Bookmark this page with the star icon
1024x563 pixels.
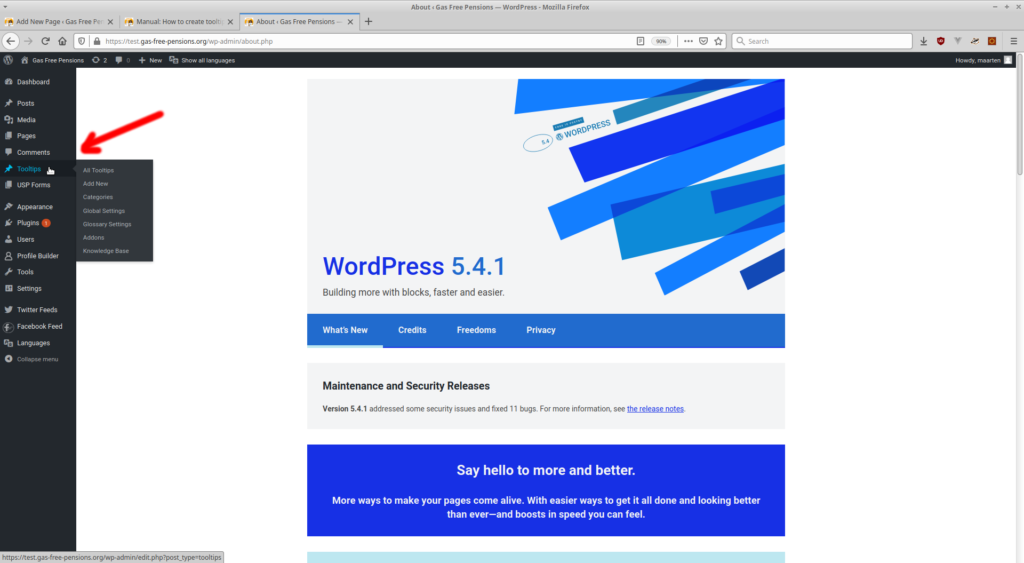point(718,41)
